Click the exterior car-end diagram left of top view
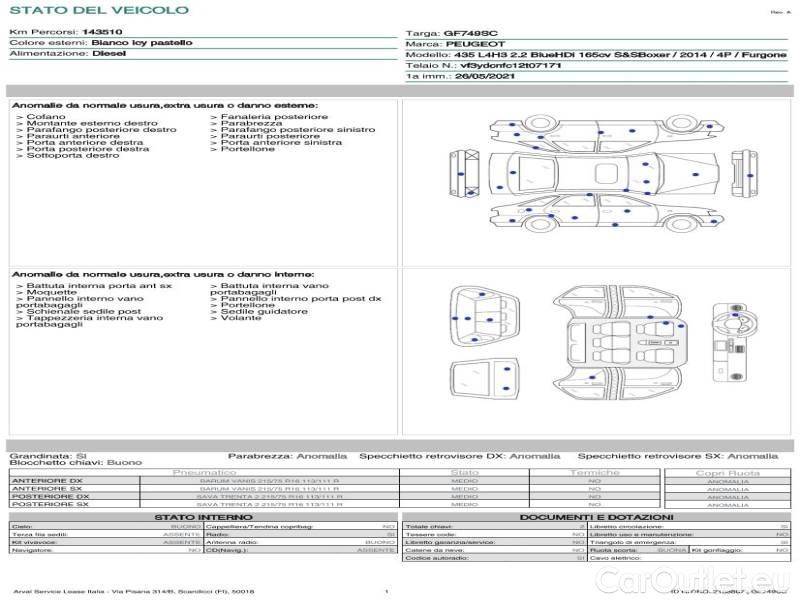 pos(467,174)
